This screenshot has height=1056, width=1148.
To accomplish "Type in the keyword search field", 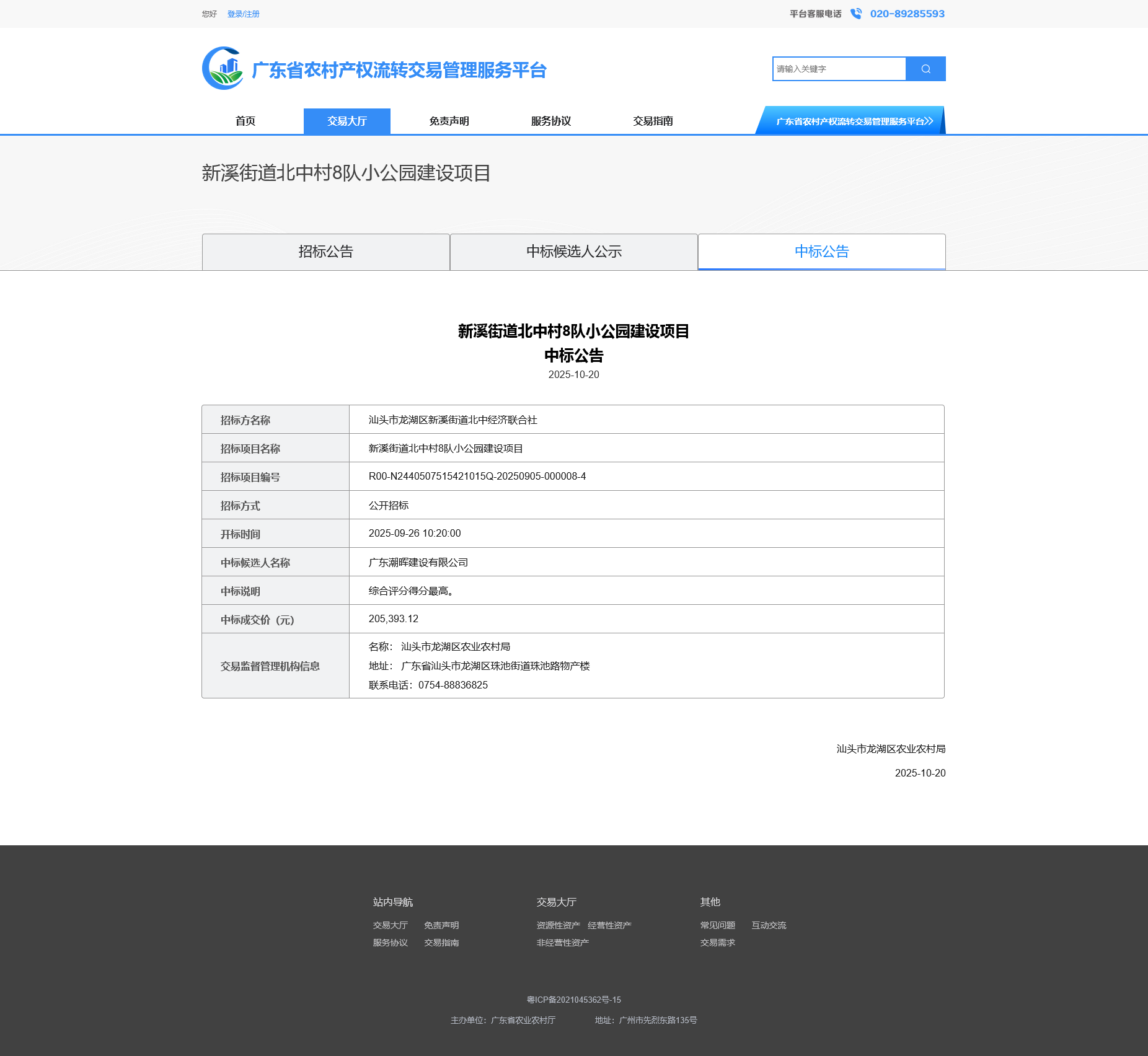I will pyautogui.click(x=839, y=69).
